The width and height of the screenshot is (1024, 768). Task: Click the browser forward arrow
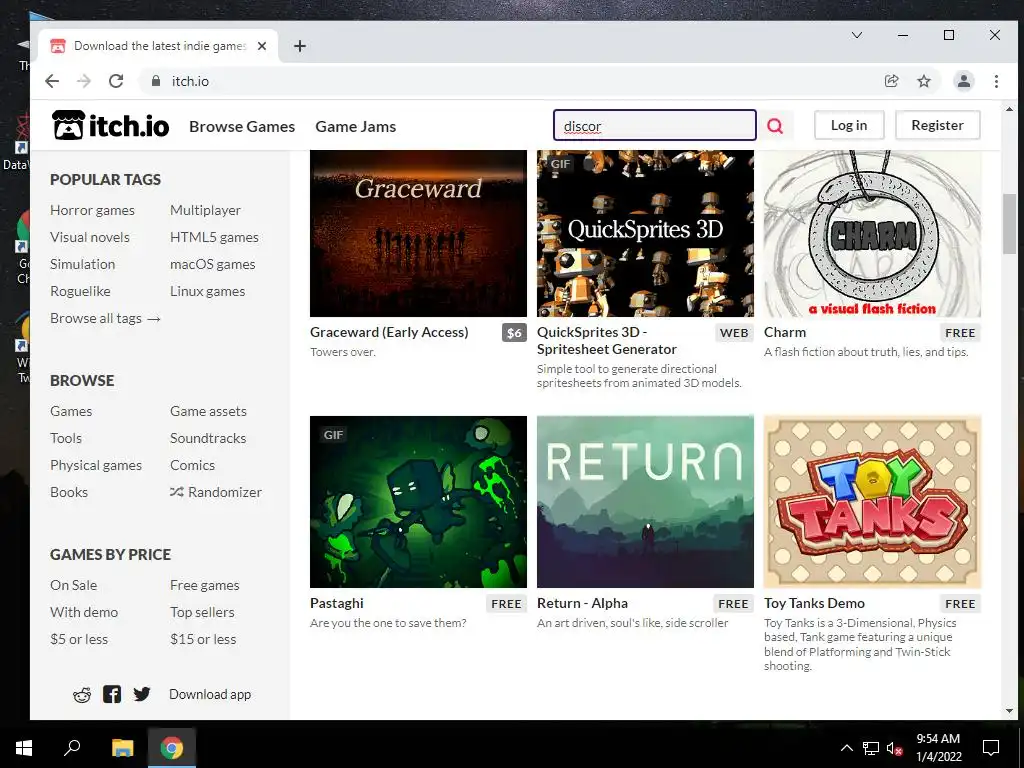tap(84, 81)
